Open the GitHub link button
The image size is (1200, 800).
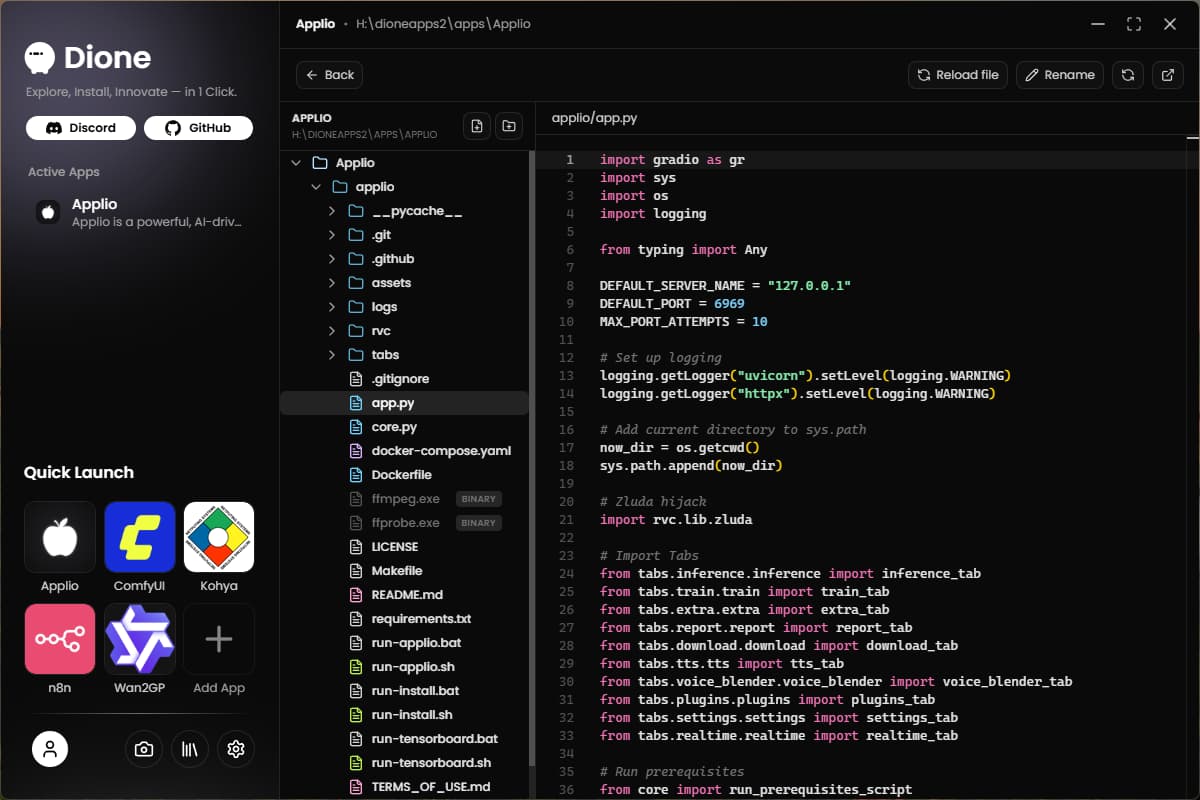coord(198,128)
